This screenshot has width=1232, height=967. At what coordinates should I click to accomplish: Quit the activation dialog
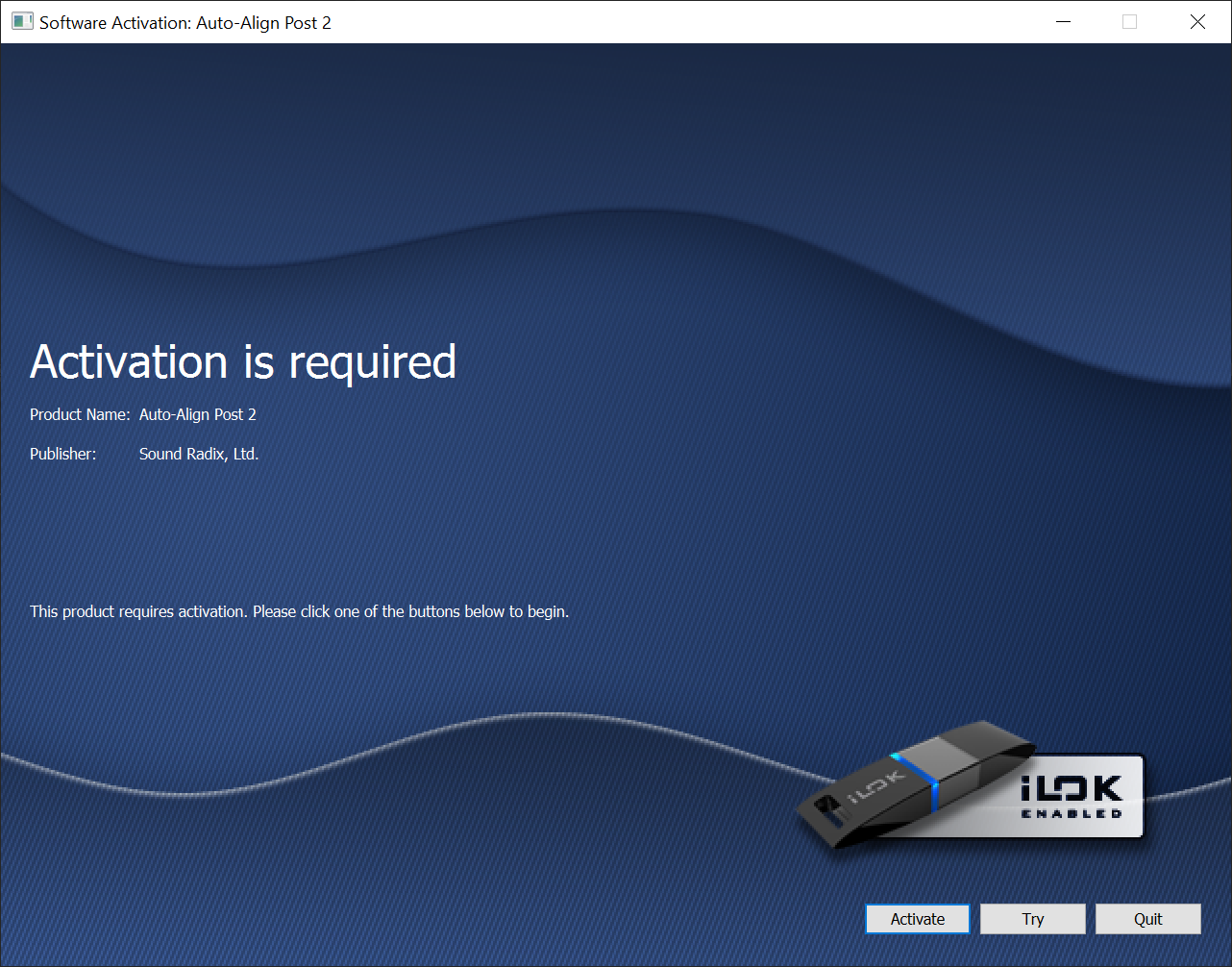pos(1148,919)
